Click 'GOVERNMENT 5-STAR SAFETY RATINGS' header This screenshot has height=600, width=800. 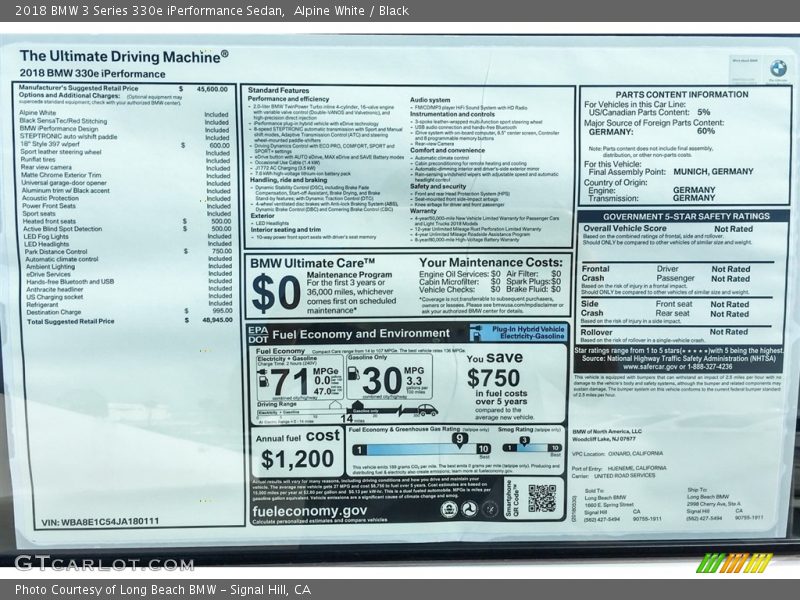point(686,216)
